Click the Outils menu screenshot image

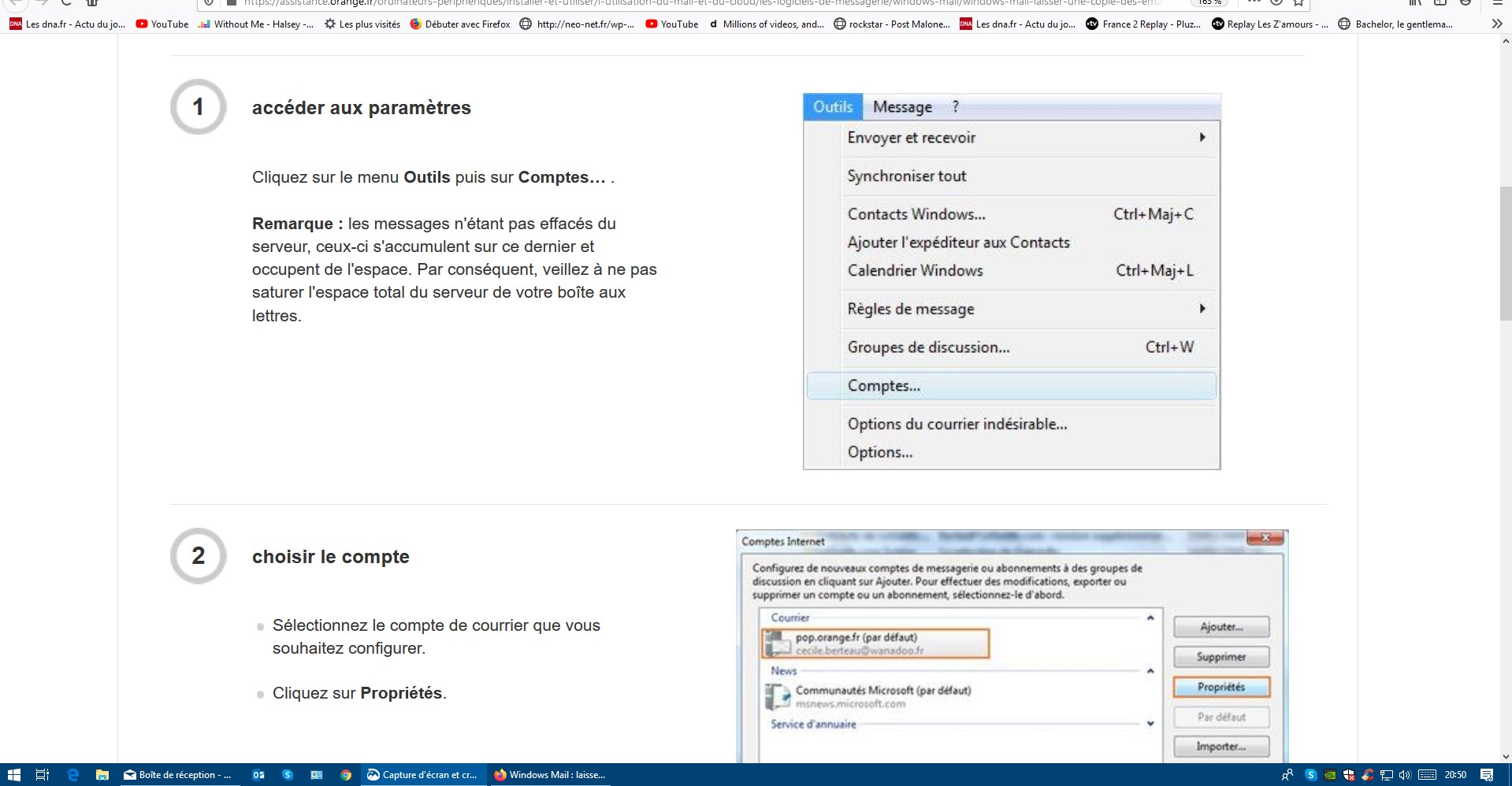pos(1012,282)
